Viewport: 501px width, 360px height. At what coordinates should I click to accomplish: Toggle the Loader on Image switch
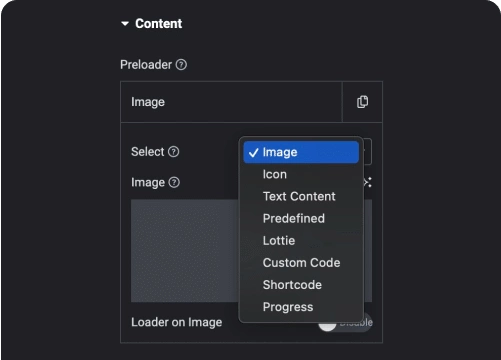tap(345, 322)
